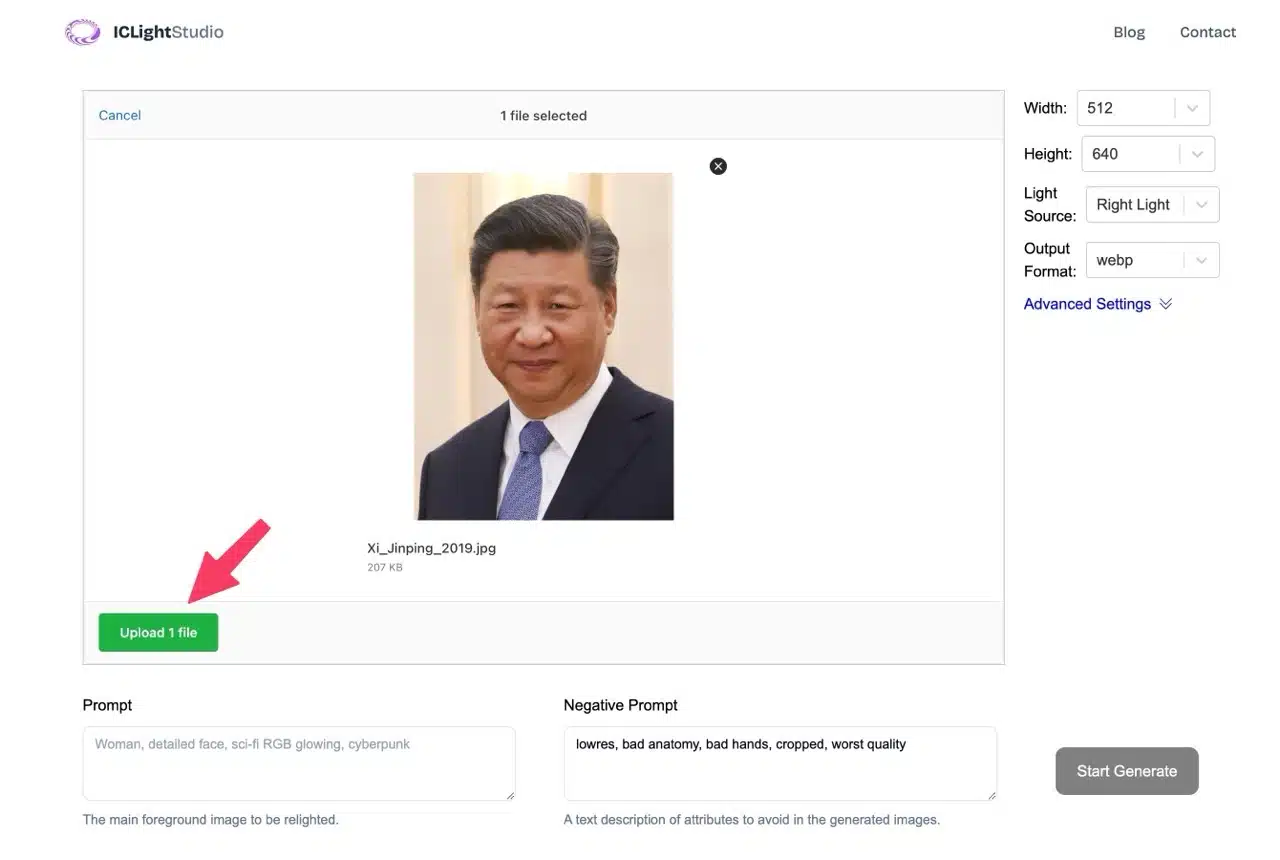Image resolution: width=1280 pixels, height=860 pixels.
Task: Click the ICLightStudio brand name text
Action: tap(168, 32)
